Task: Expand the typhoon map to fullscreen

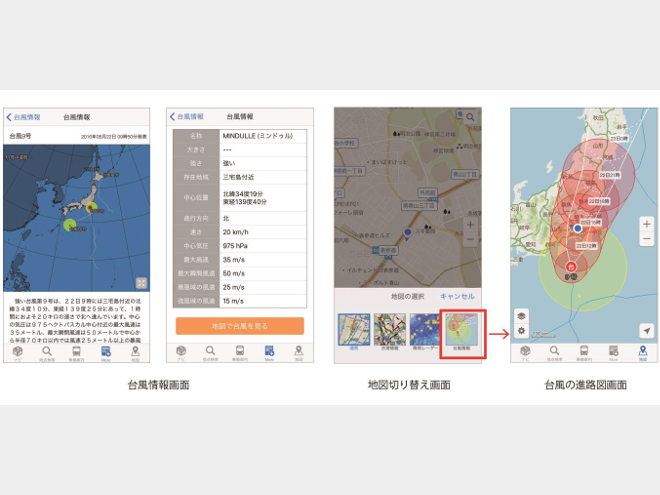Action: point(142,283)
